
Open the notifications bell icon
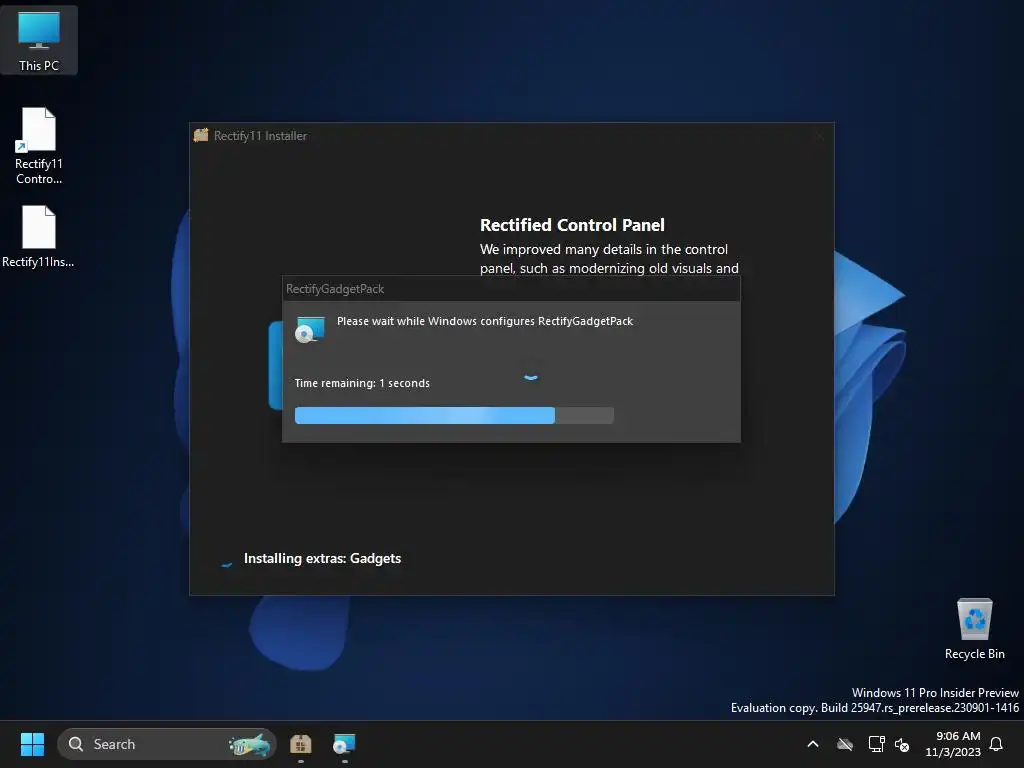[997, 744]
